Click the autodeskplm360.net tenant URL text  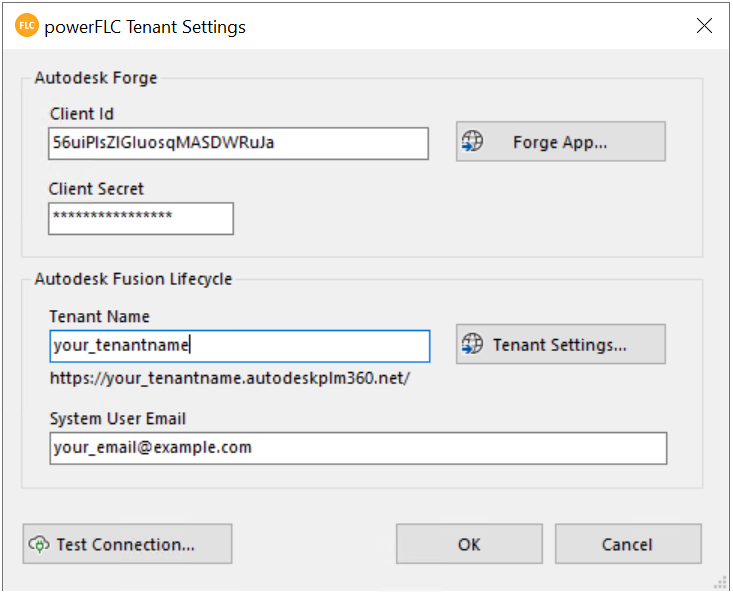coord(231,380)
